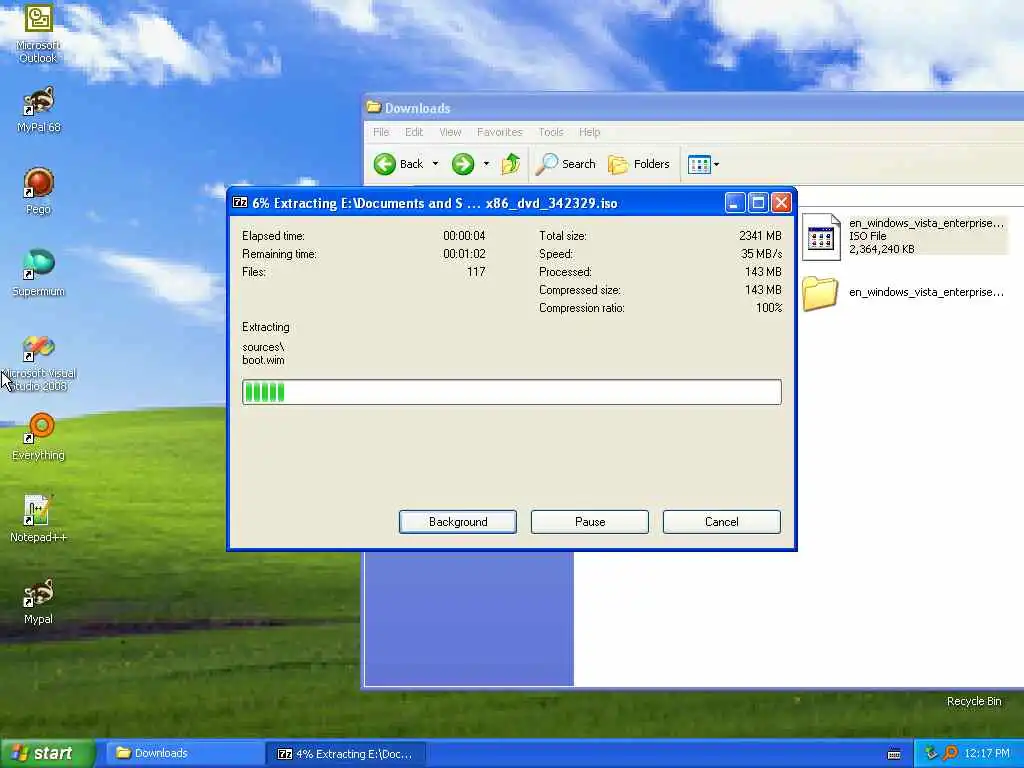Click the Total size value 2341 MB

[x=760, y=236]
